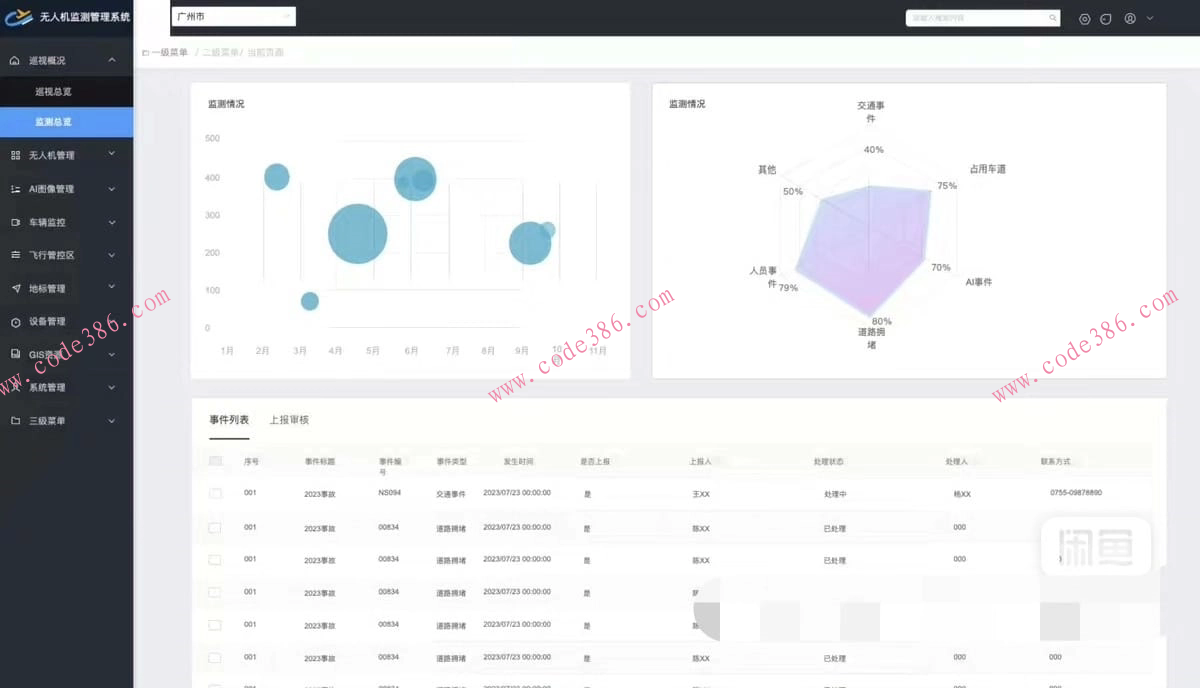The height and width of the screenshot is (688, 1200).
Task: Click the message icon in top bar
Action: pyautogui.click(x=1106, y=19)
